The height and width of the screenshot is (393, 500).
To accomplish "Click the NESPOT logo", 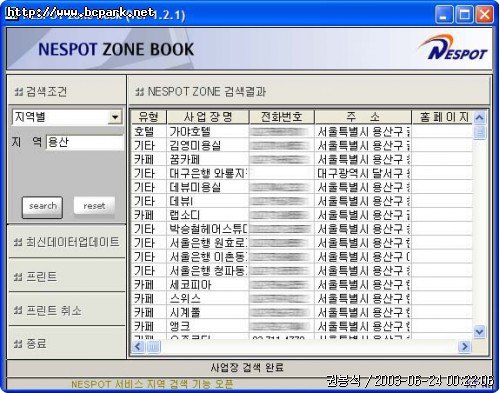I will pos(452,48).
